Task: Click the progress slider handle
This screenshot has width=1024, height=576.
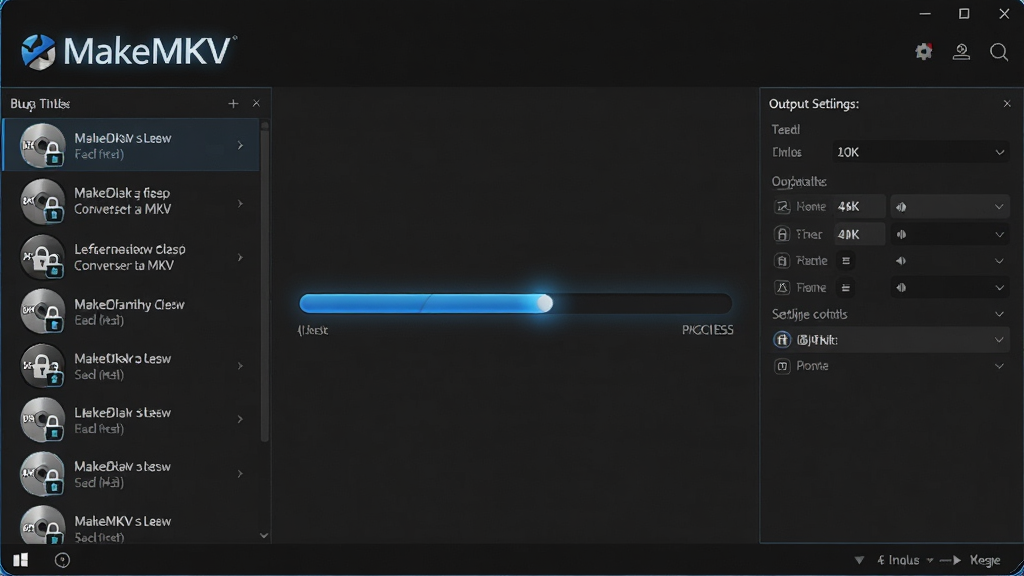Action: coord(545,303)
